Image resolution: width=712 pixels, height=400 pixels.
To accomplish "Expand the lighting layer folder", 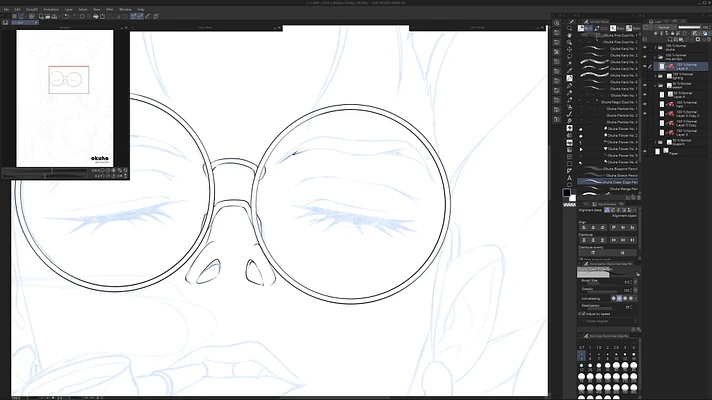I will 655,76.
